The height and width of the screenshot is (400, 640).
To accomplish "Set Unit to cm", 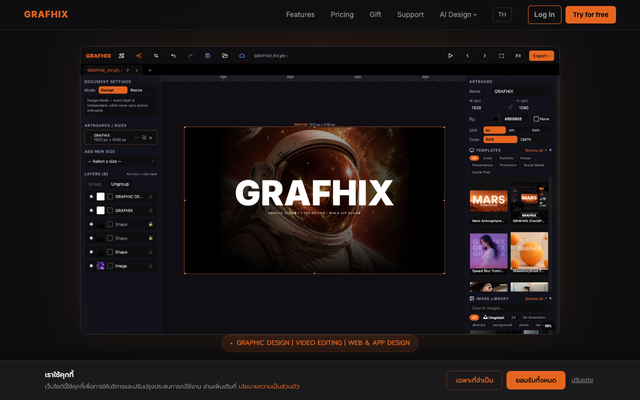I will (517, 130).
